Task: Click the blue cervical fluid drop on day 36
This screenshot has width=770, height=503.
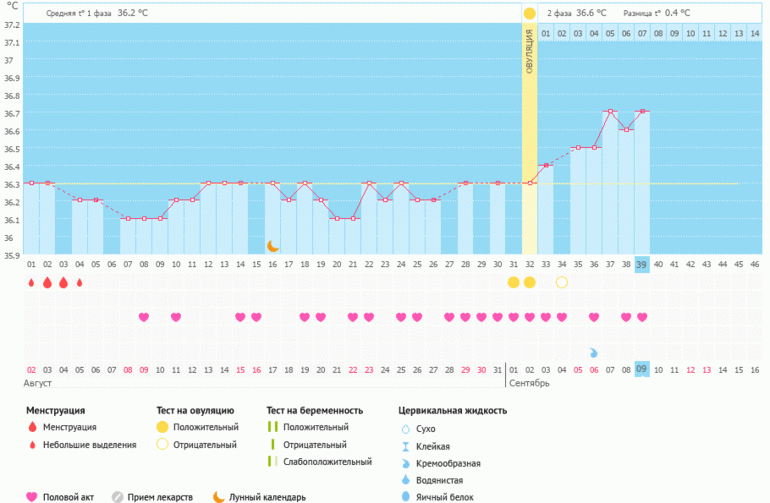Action: point(593,353)
